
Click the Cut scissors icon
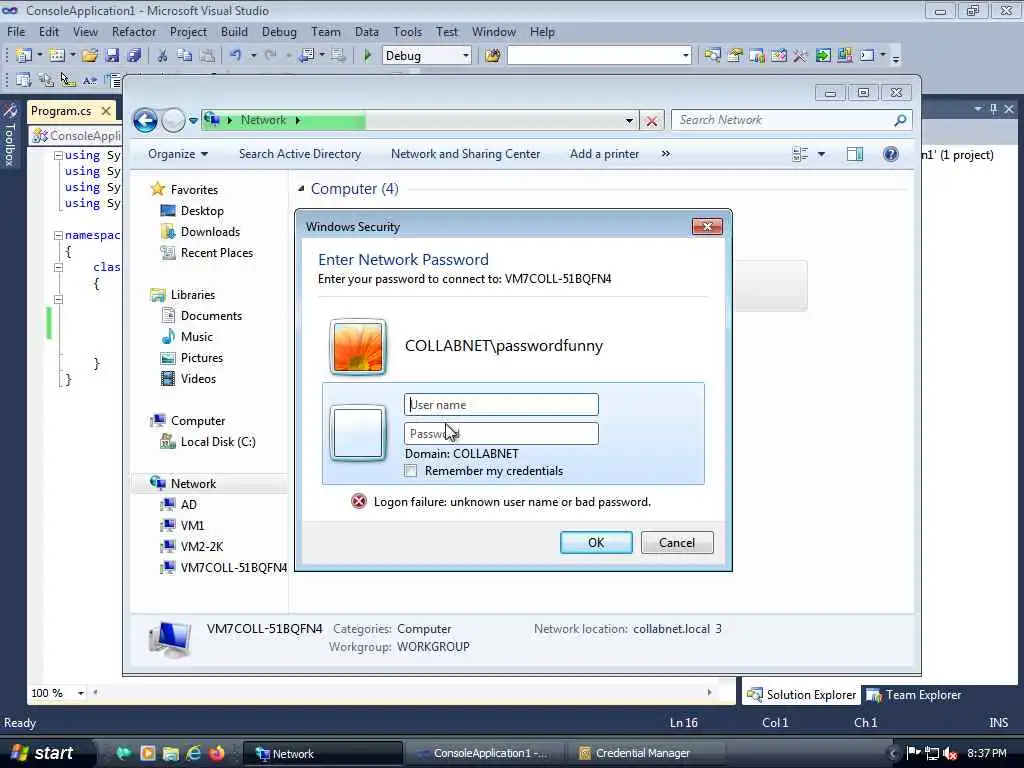coord(163,56)
